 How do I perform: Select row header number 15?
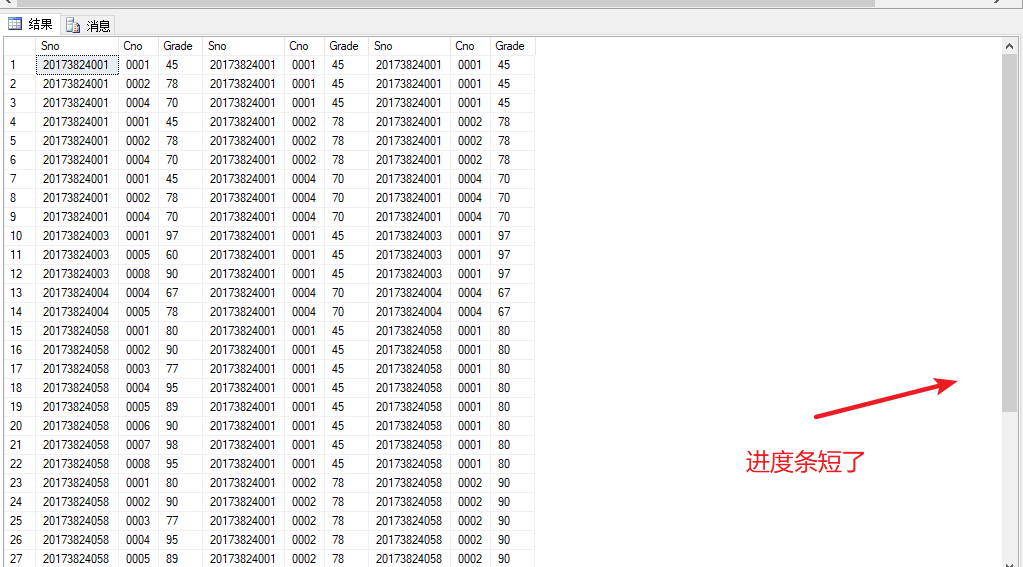pyautogui.click(x=20, y=331)
